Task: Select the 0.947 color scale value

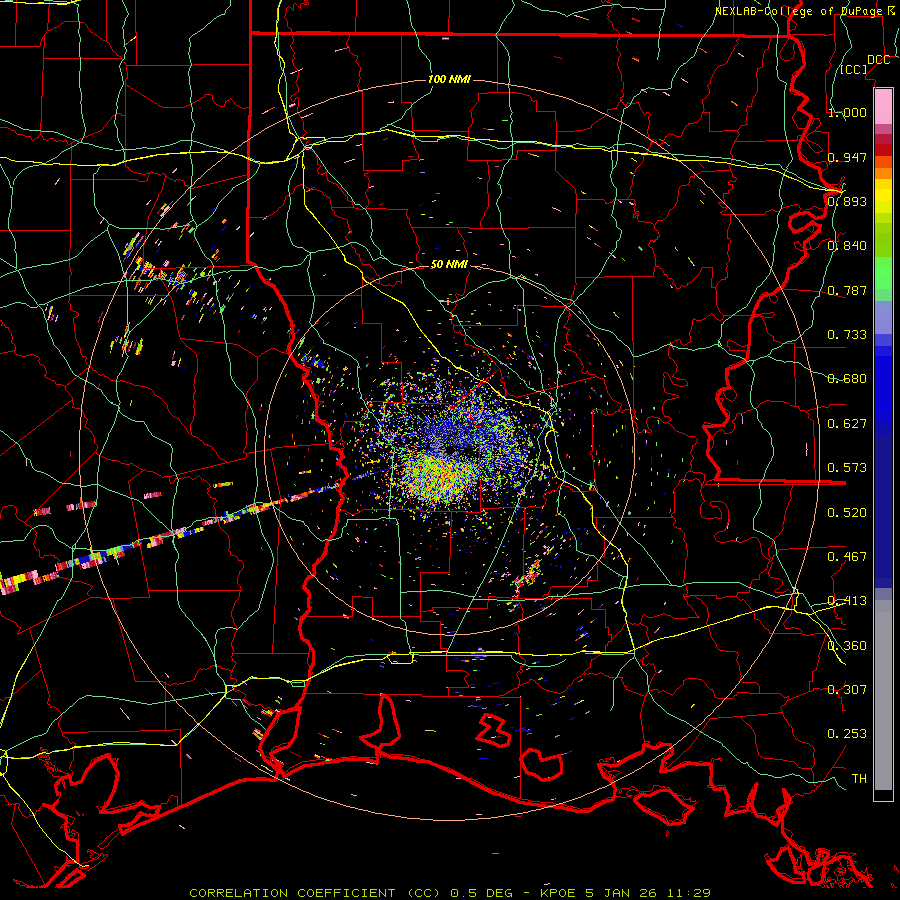Action: 847,157
